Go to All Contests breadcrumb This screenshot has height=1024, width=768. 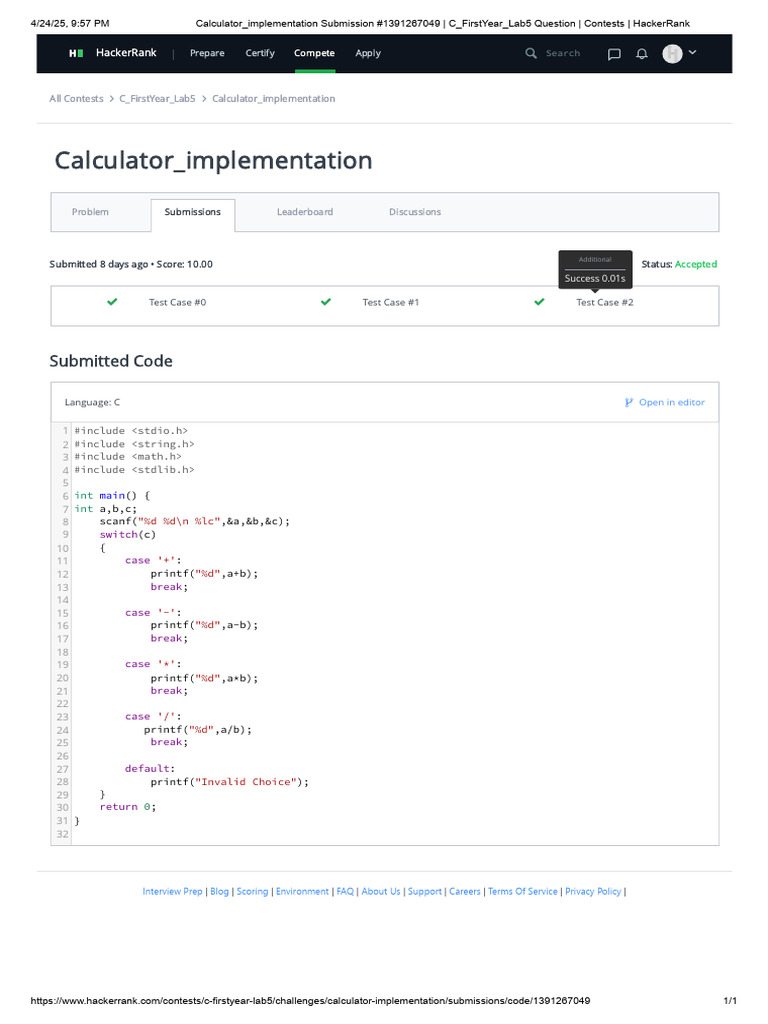(x=76, y=99)
